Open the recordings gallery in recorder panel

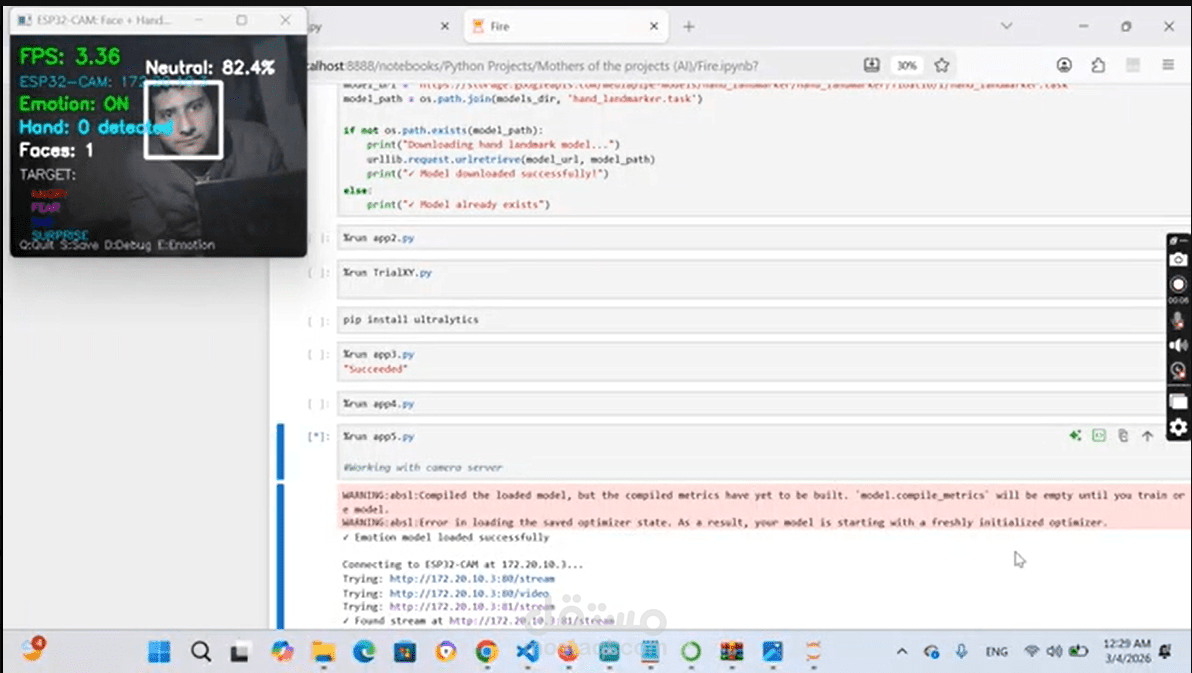point(1178,402)
